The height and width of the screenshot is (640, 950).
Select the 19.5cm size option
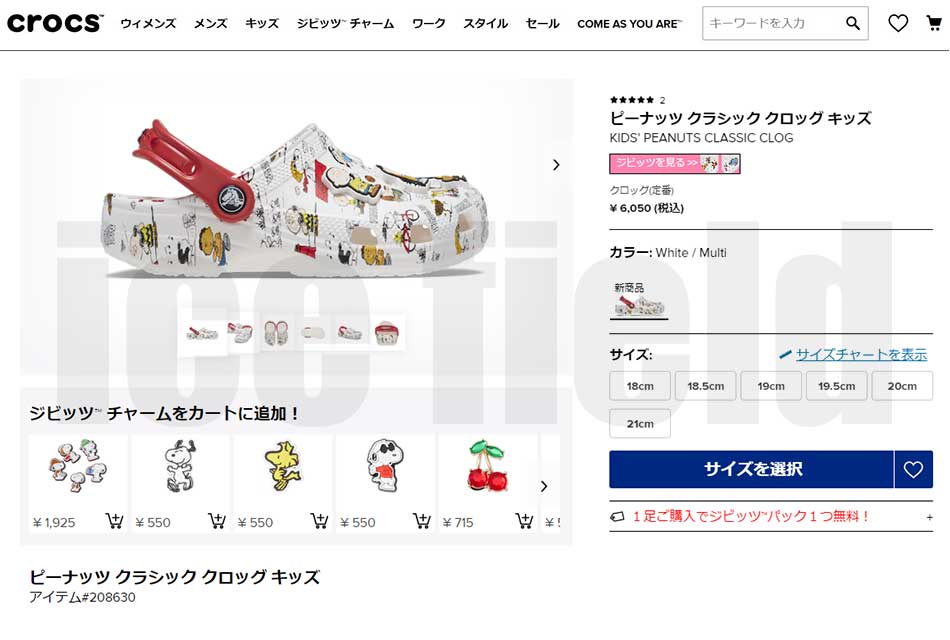tap(837, 385)
